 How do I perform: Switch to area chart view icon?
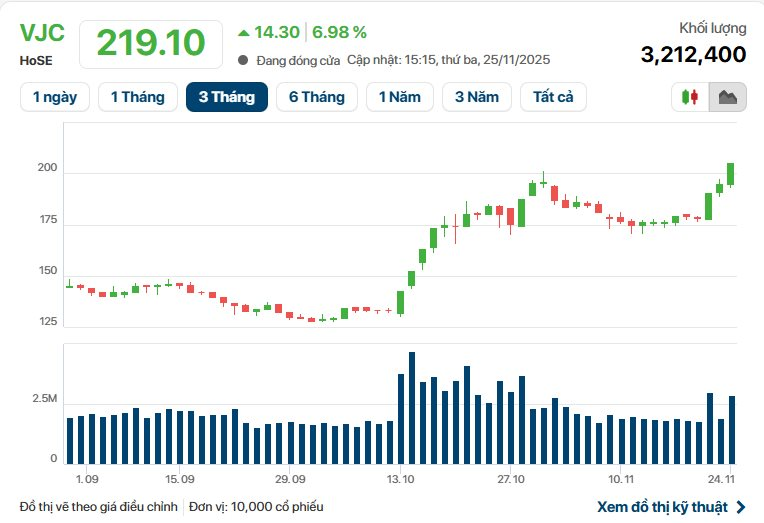click(727, 97)
